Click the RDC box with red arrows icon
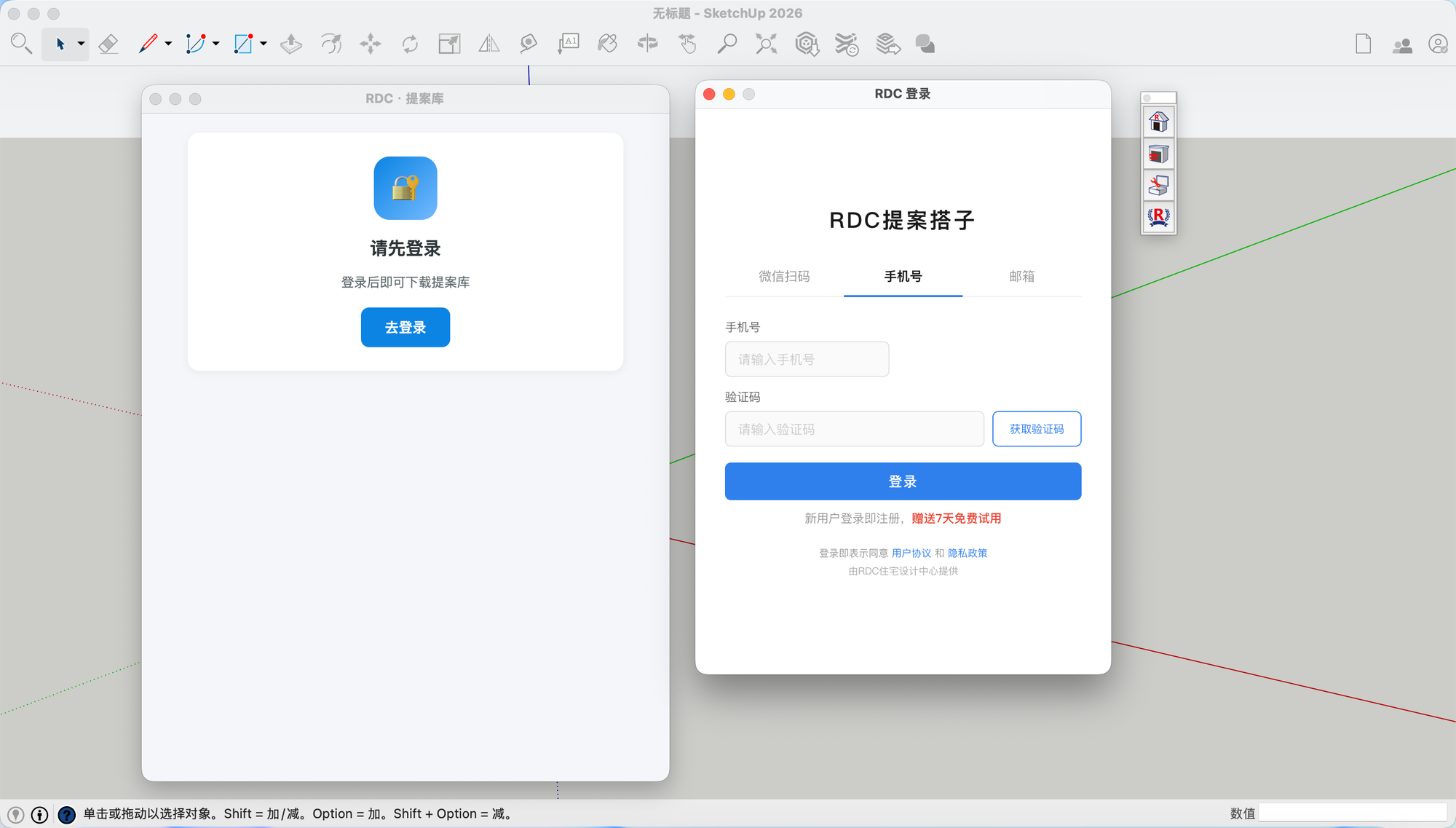1456x828 pixels. pos(1159,154)
